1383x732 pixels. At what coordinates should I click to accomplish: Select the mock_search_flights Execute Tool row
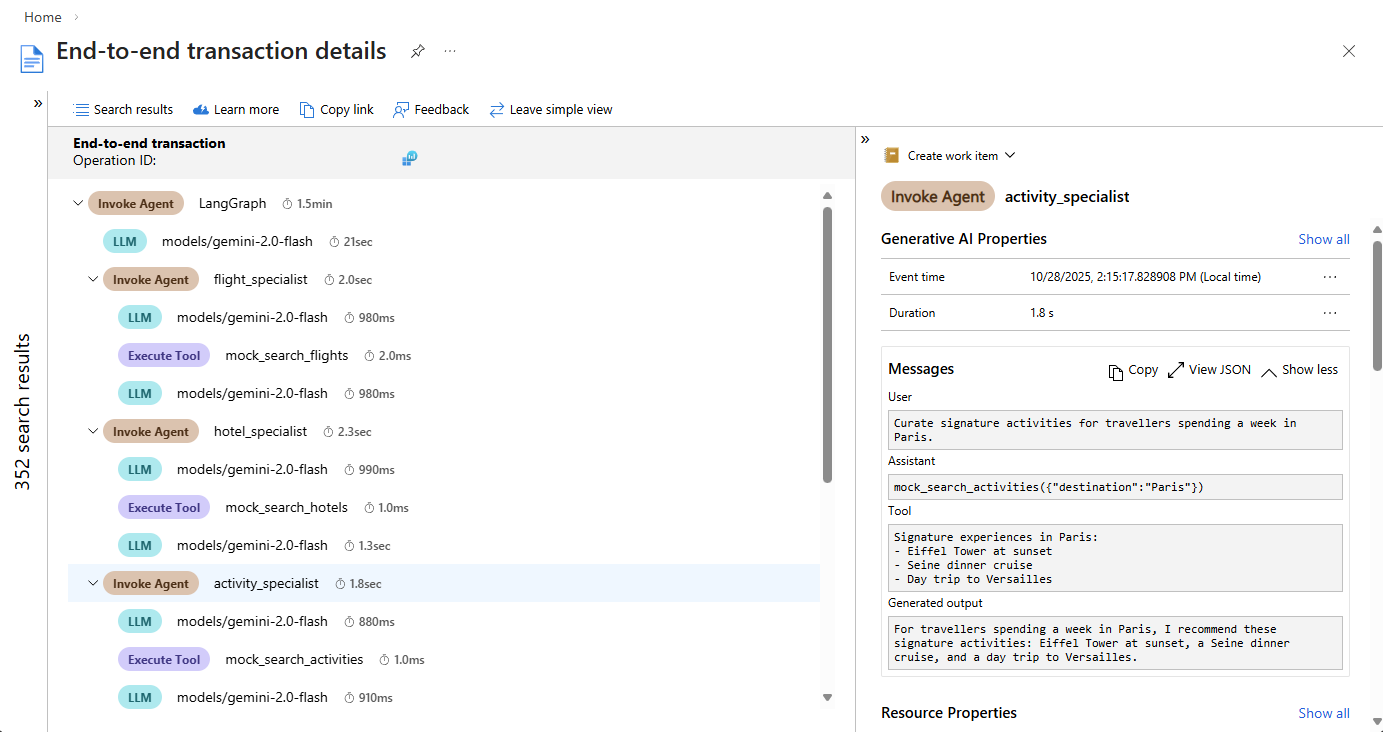tap(286, 356)
